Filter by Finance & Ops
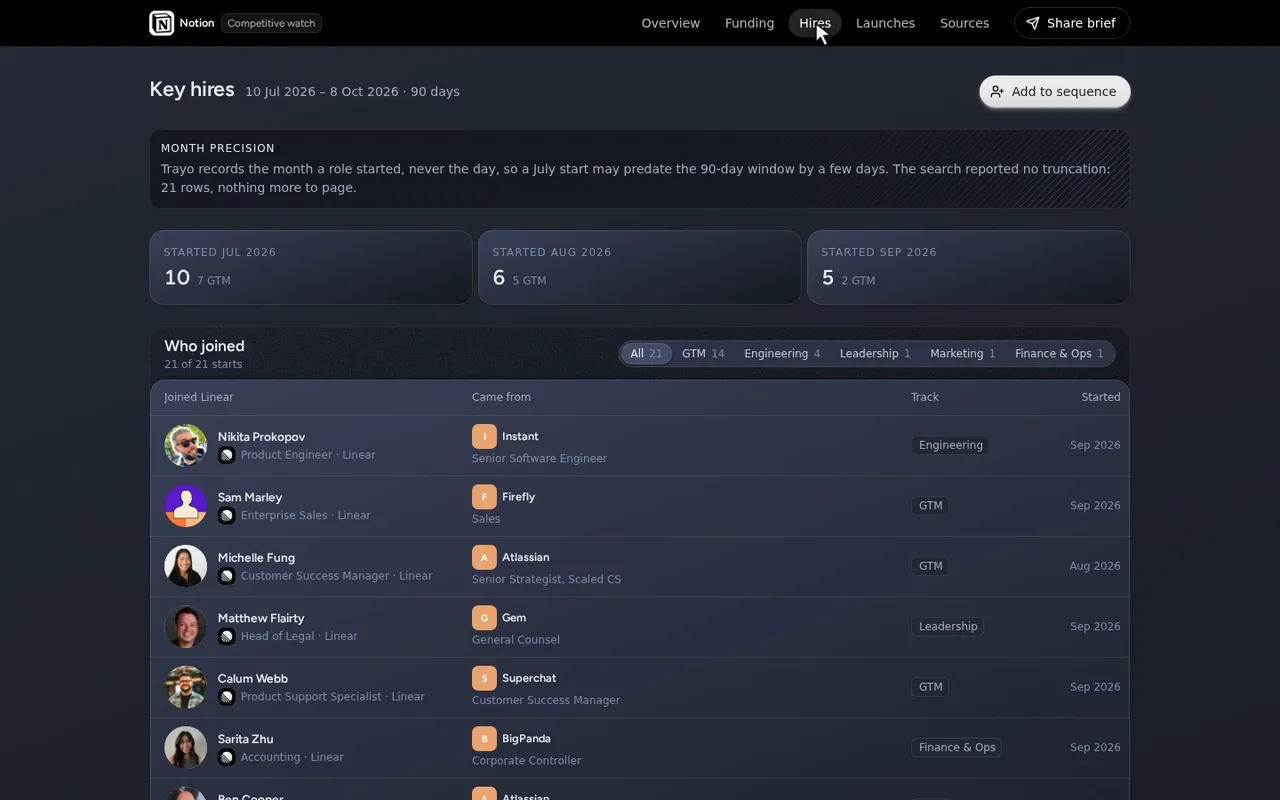The image size is (1280, 800). point(1059,354)
